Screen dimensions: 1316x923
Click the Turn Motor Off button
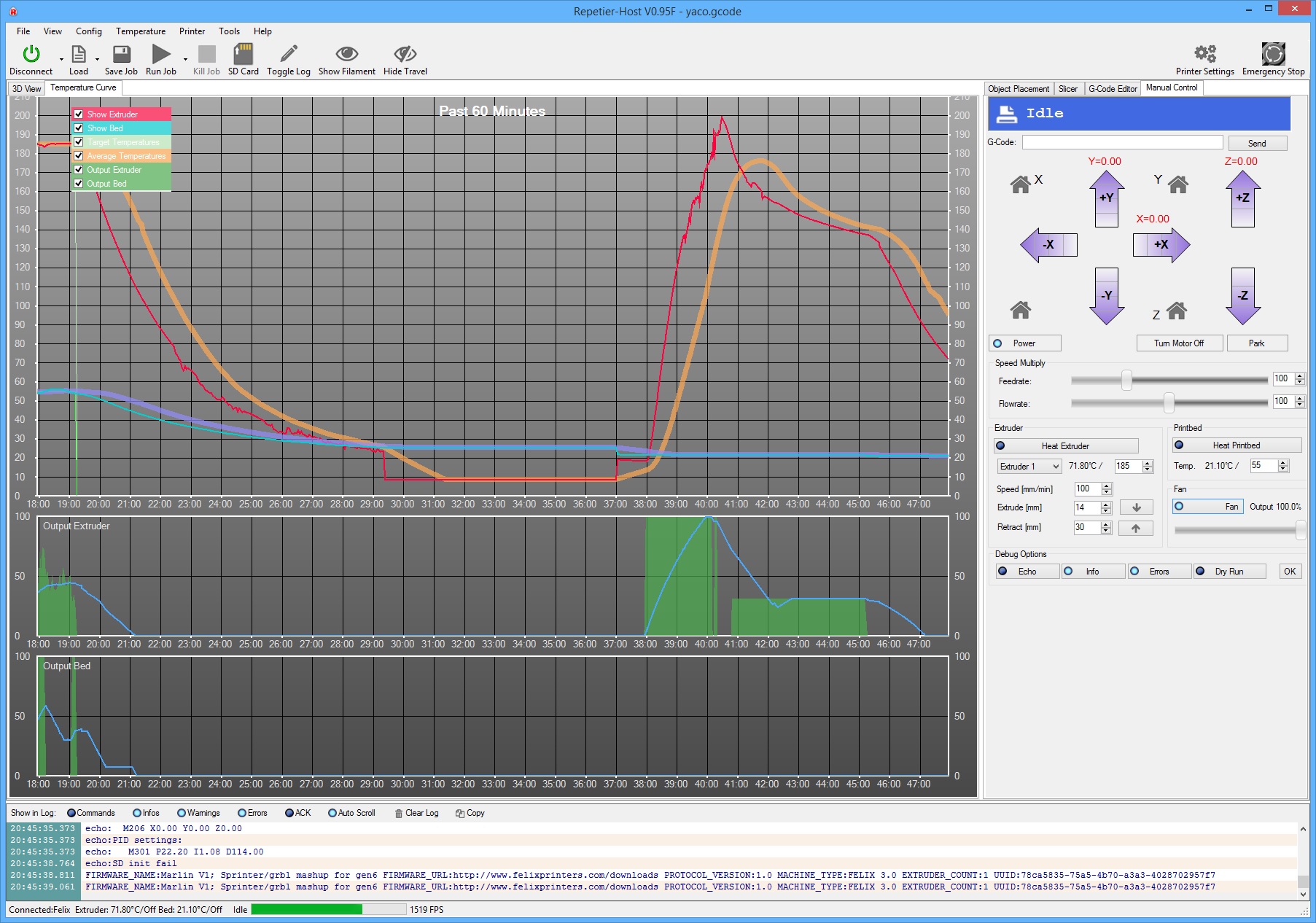tap(1179, 343)
